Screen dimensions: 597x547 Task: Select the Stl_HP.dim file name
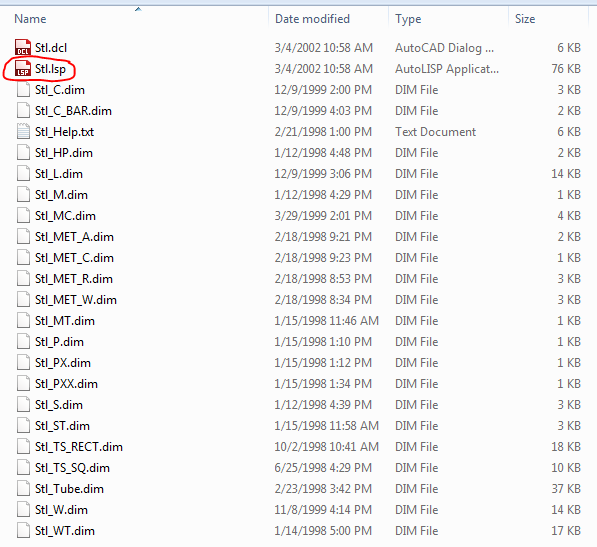64,153
